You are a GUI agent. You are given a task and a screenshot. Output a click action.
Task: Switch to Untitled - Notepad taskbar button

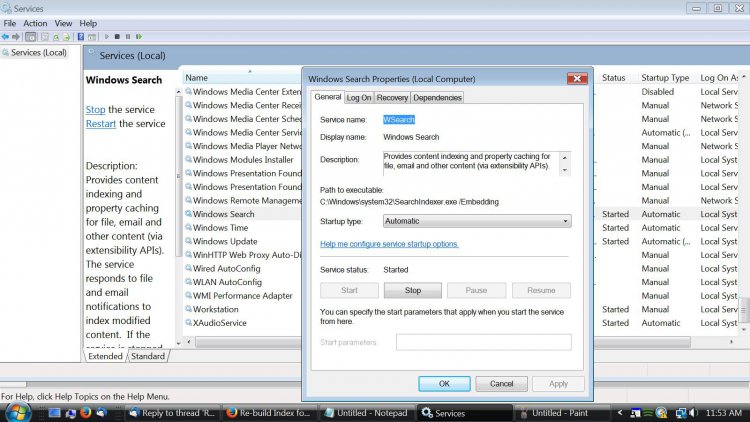(x=366, y=412)
